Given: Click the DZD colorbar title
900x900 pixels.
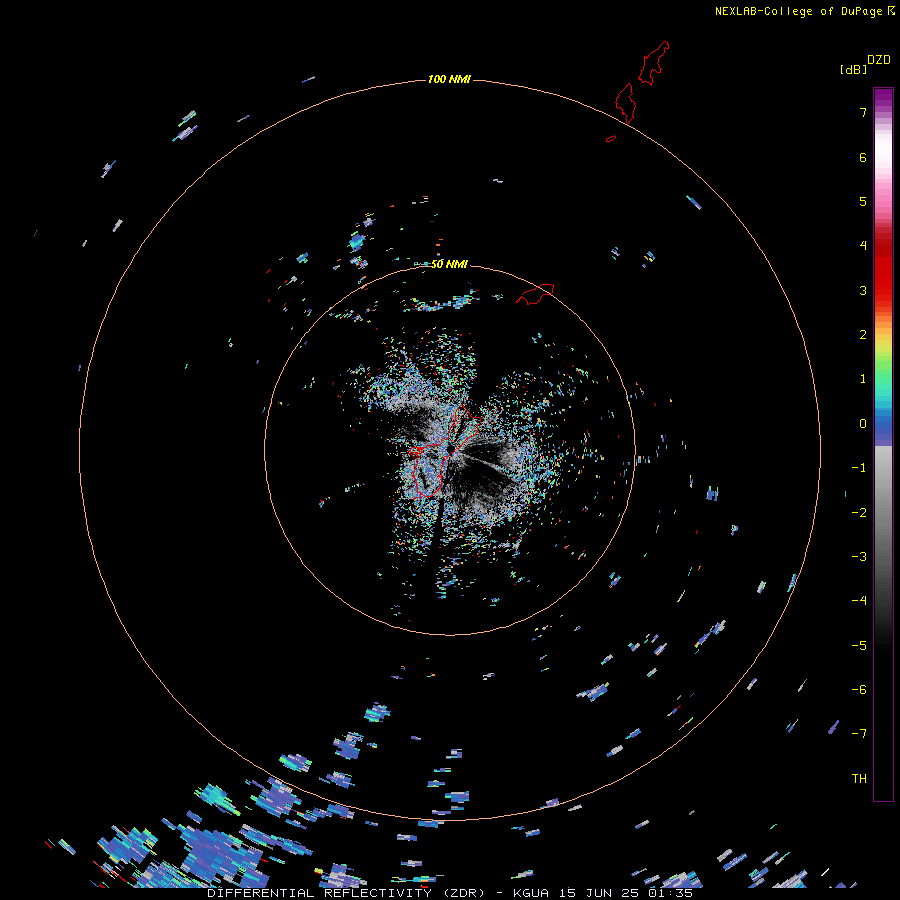Looking at the screenshot, I should pos(878,60).
